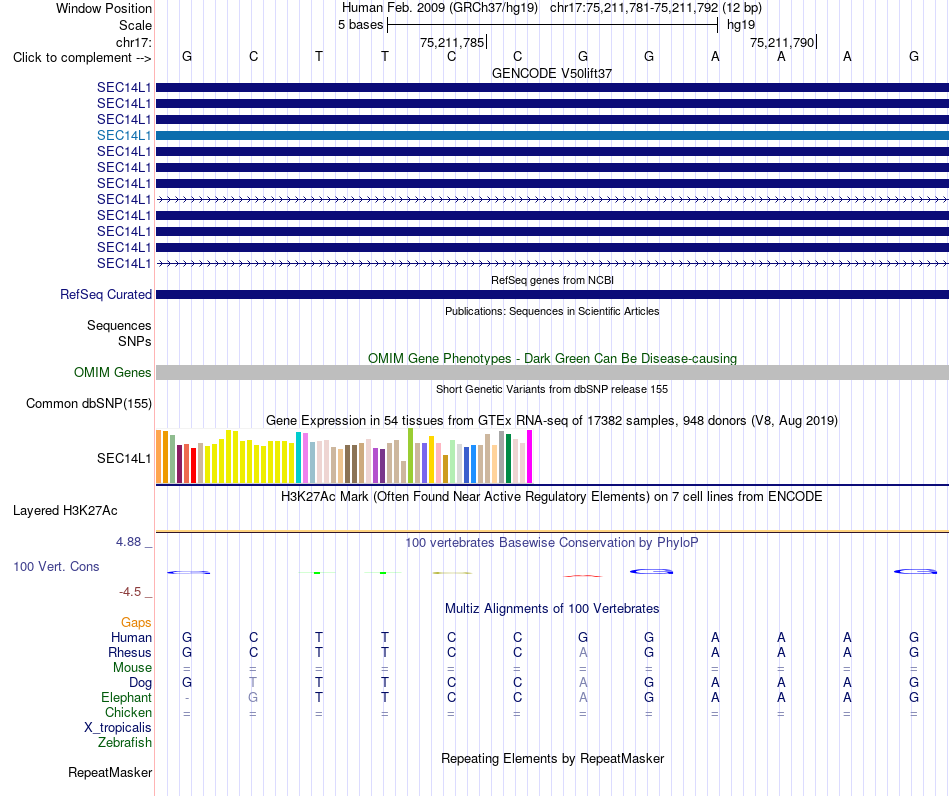Screen dimensions: 950x796
Task: Click the cyan bar in GTEx chart
Action: coord(298,458)
